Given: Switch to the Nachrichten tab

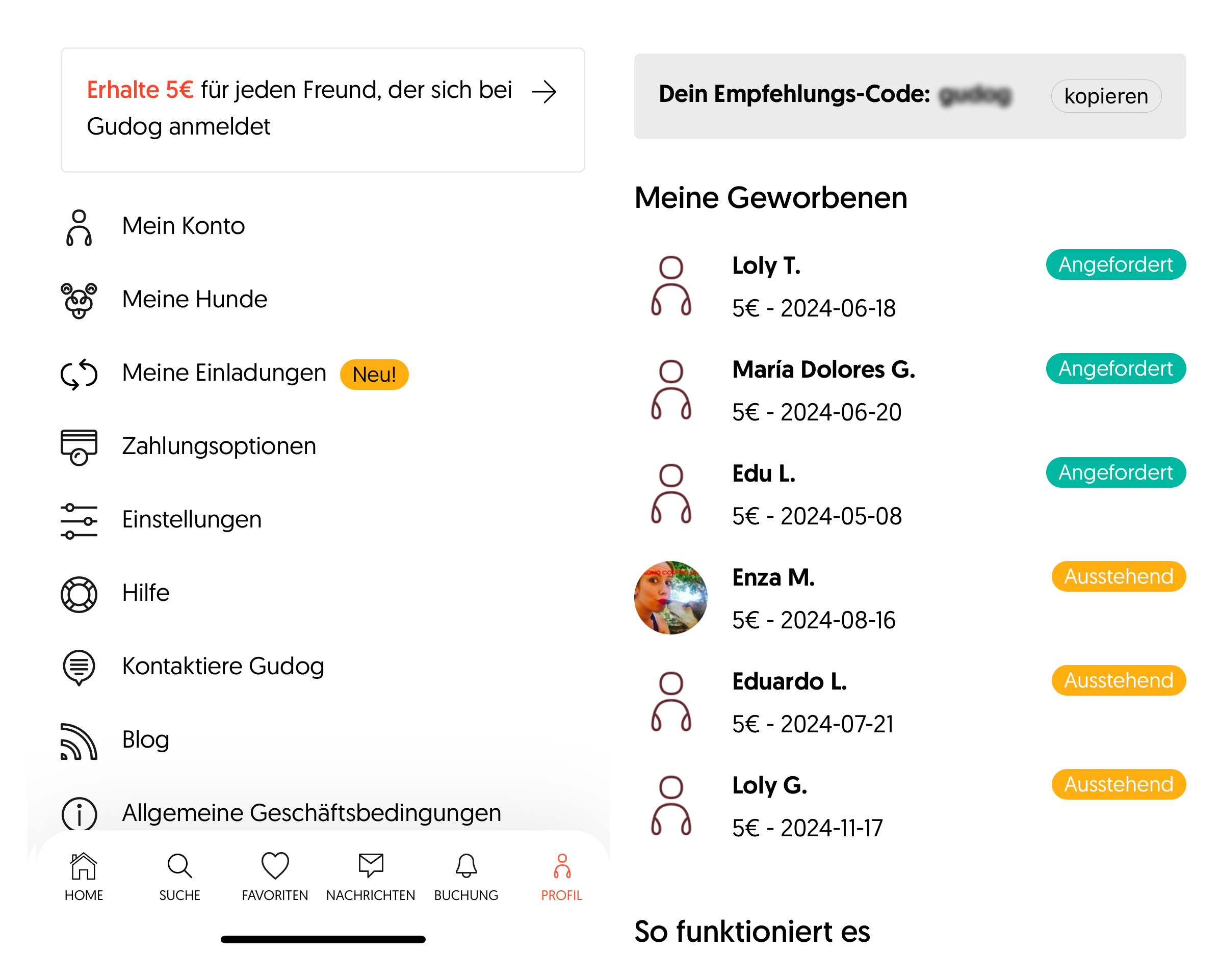Looking at the screenshot, I should [x=370, y=876].
